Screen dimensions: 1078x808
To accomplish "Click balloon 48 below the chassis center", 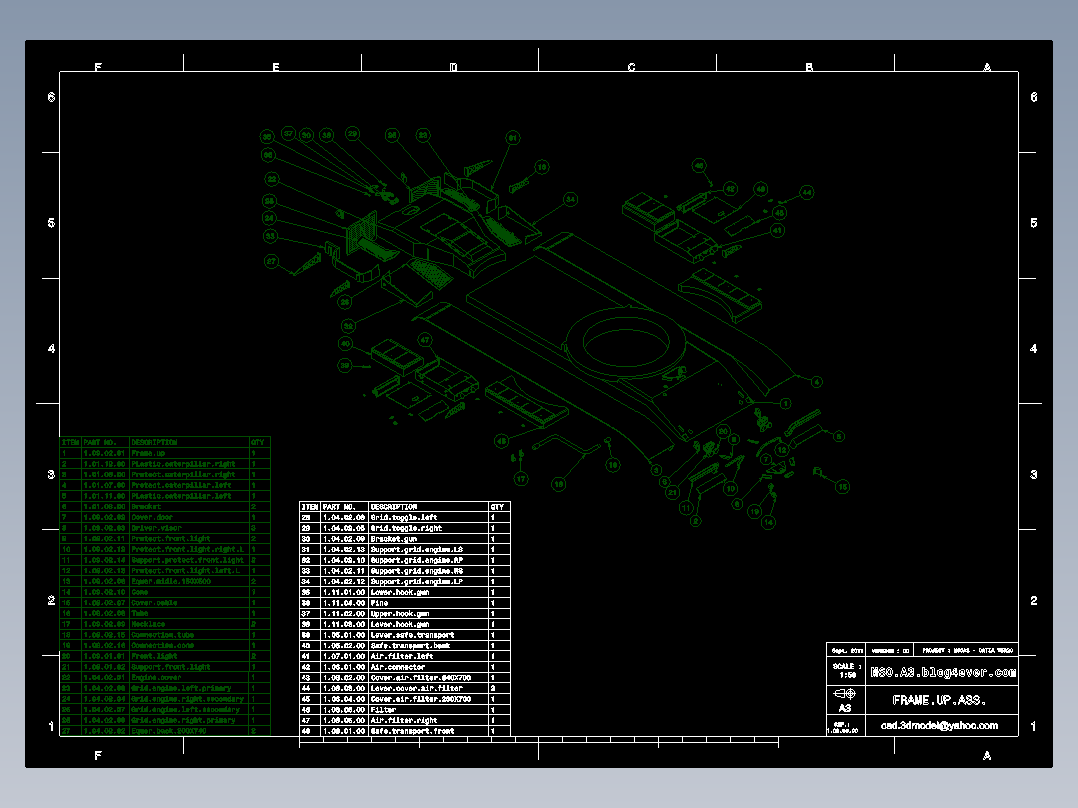I will pyautogui.click(x=501, y=441).
